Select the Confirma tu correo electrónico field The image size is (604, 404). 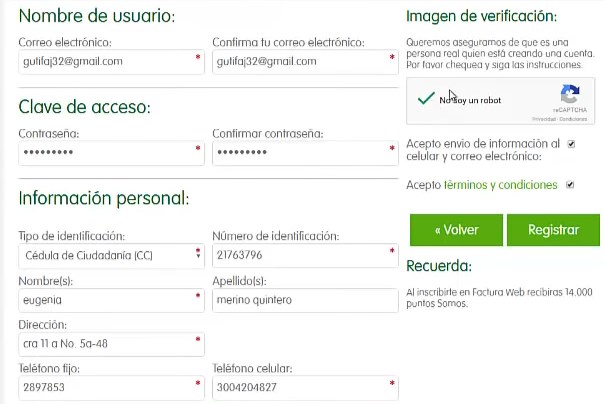(305, 62)
